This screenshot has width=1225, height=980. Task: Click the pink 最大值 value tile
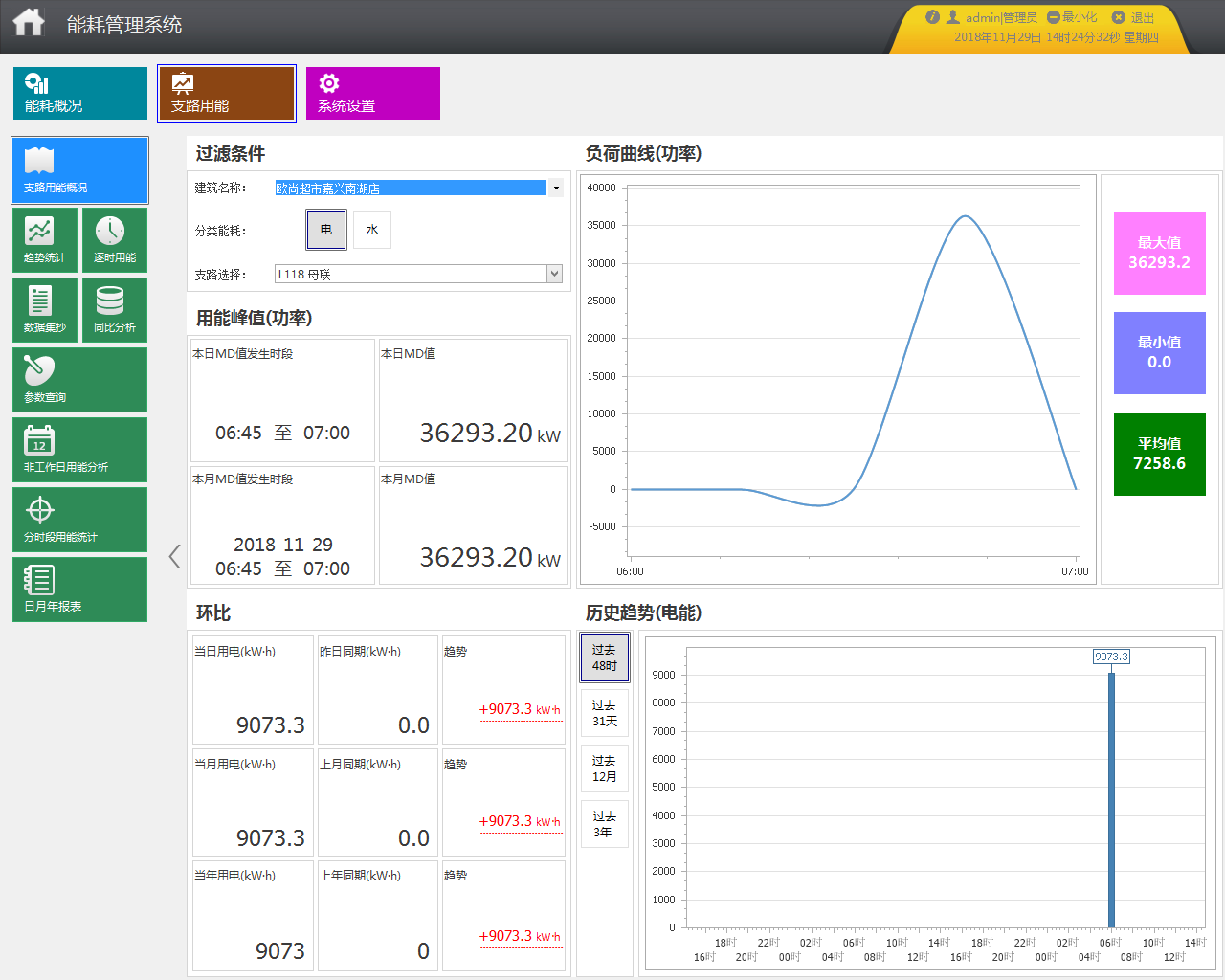click(x=1159, y=254)
